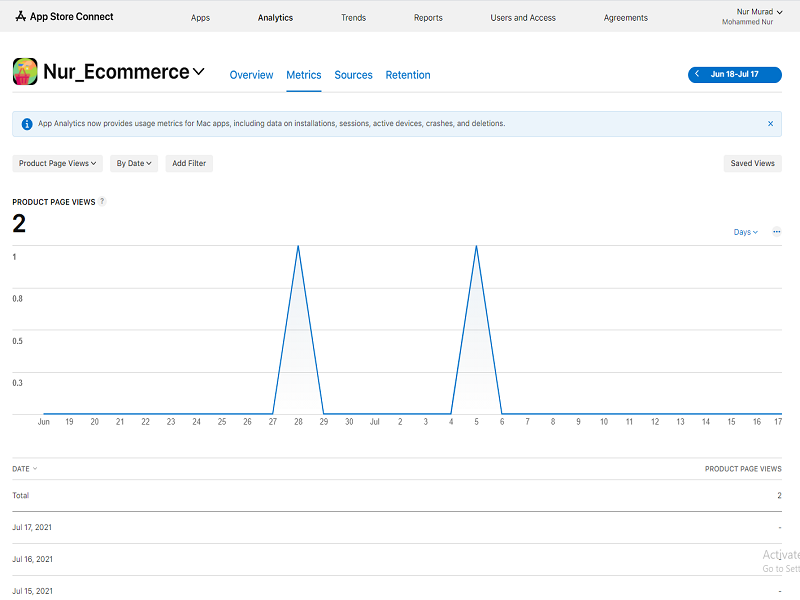Open the three-dot chart options menu
Viewport: 800px width, 600px height.
coord(776,232)
